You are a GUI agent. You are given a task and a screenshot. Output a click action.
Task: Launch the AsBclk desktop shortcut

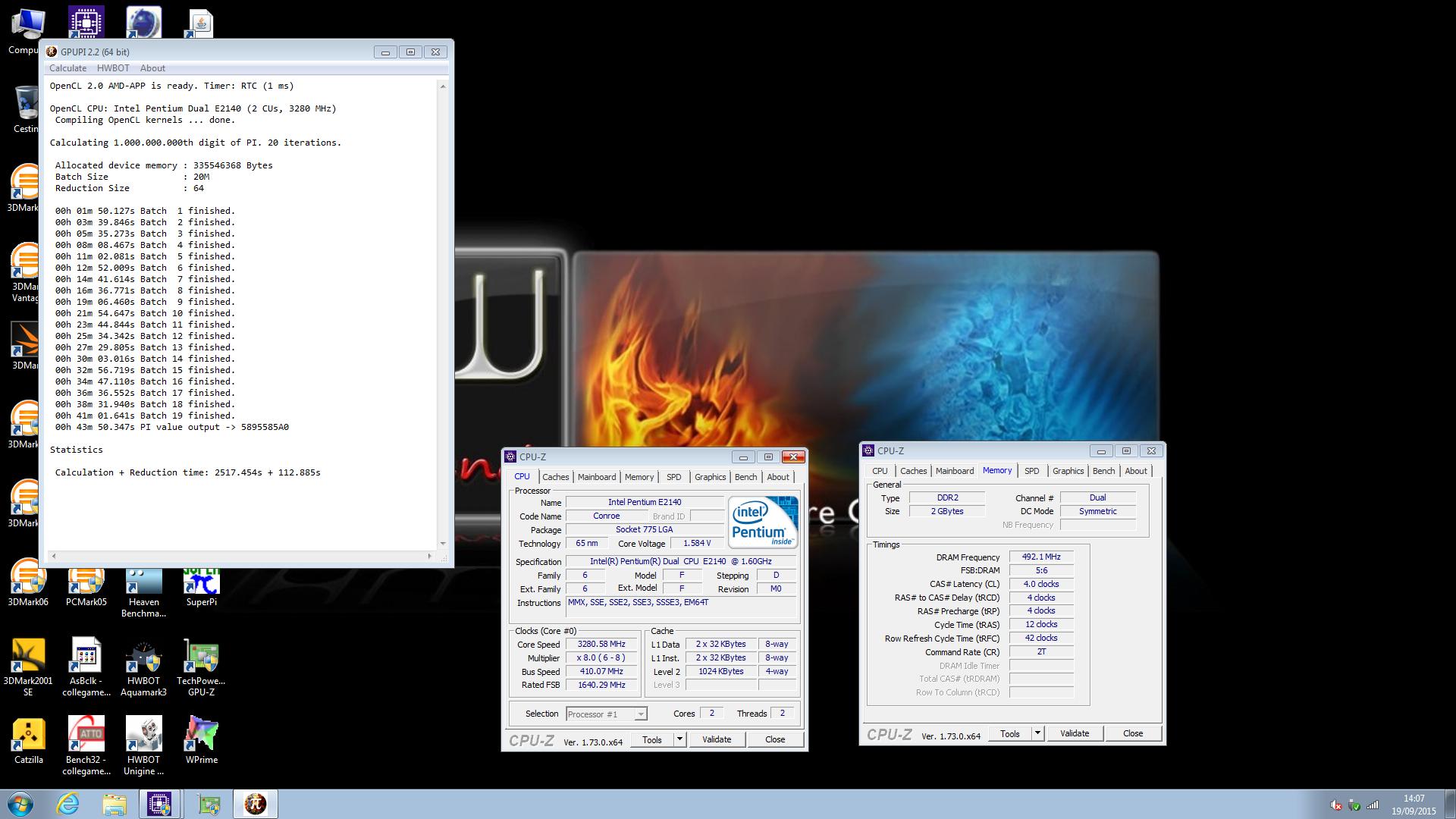tap(86, 667)
